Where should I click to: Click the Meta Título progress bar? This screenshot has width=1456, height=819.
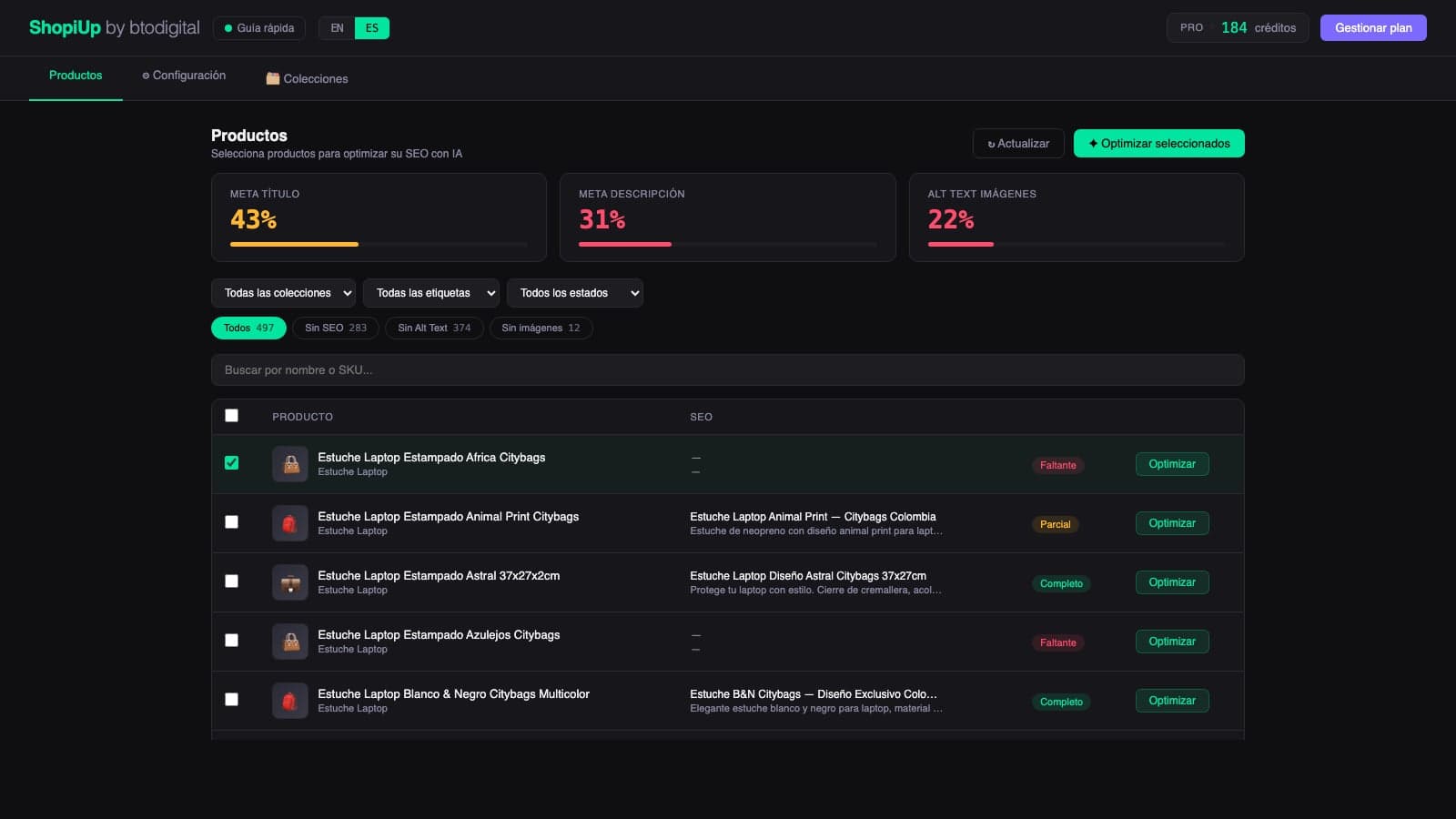[379, 244]
